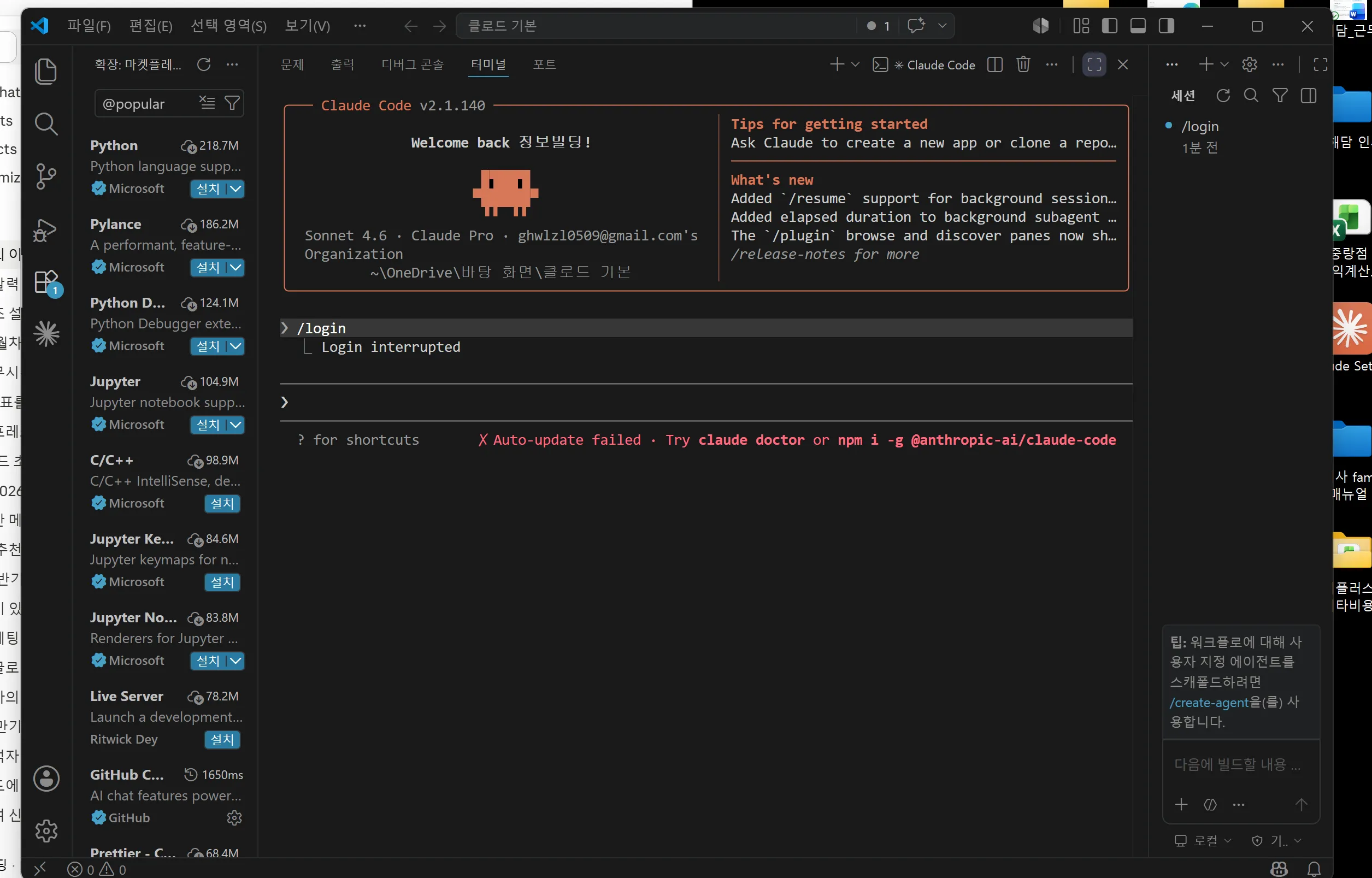Toggle maximized terminal panel size
The width and height of the screenshot is (1372, 878).
click(x=1094, y=64)
